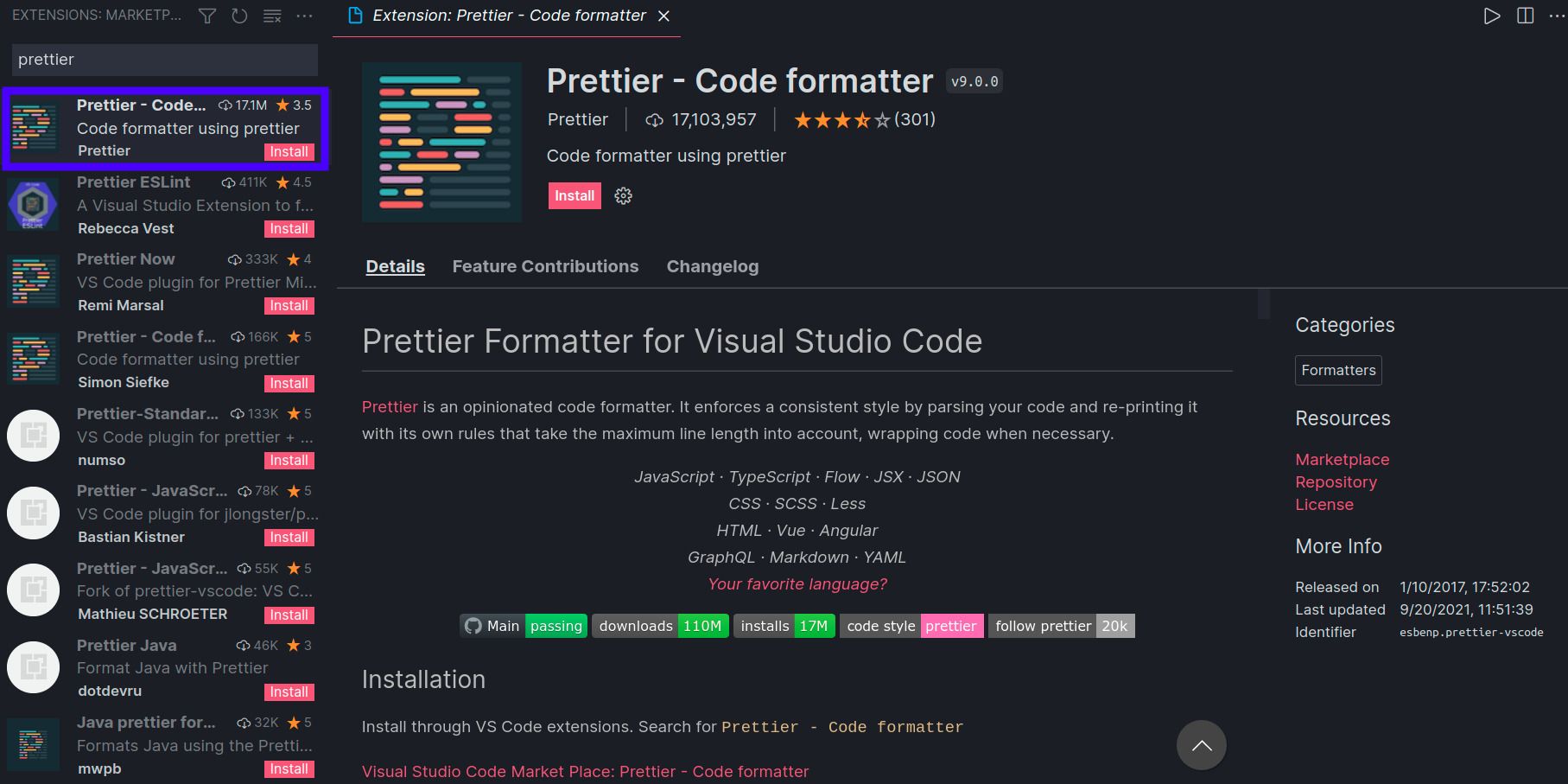
Task: Split the editor to the right
Action: (1526, 16)
